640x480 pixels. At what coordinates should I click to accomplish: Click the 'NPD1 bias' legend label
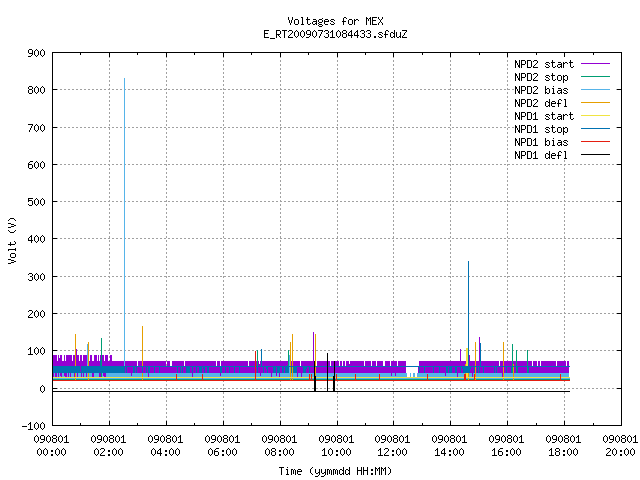pos(541,142)
